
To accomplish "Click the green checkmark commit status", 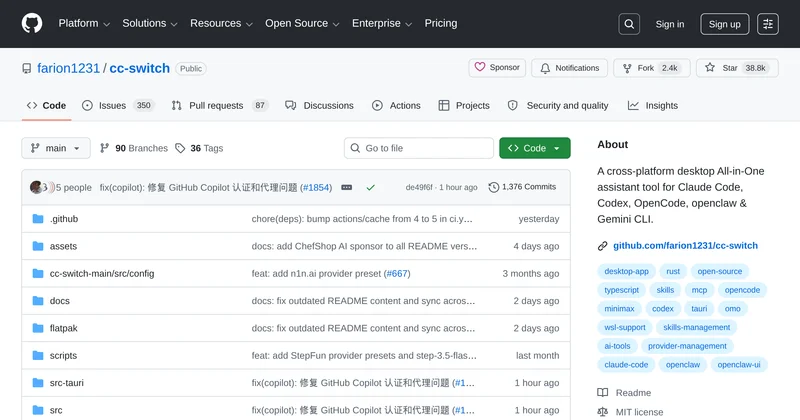I will click(371, 187).
